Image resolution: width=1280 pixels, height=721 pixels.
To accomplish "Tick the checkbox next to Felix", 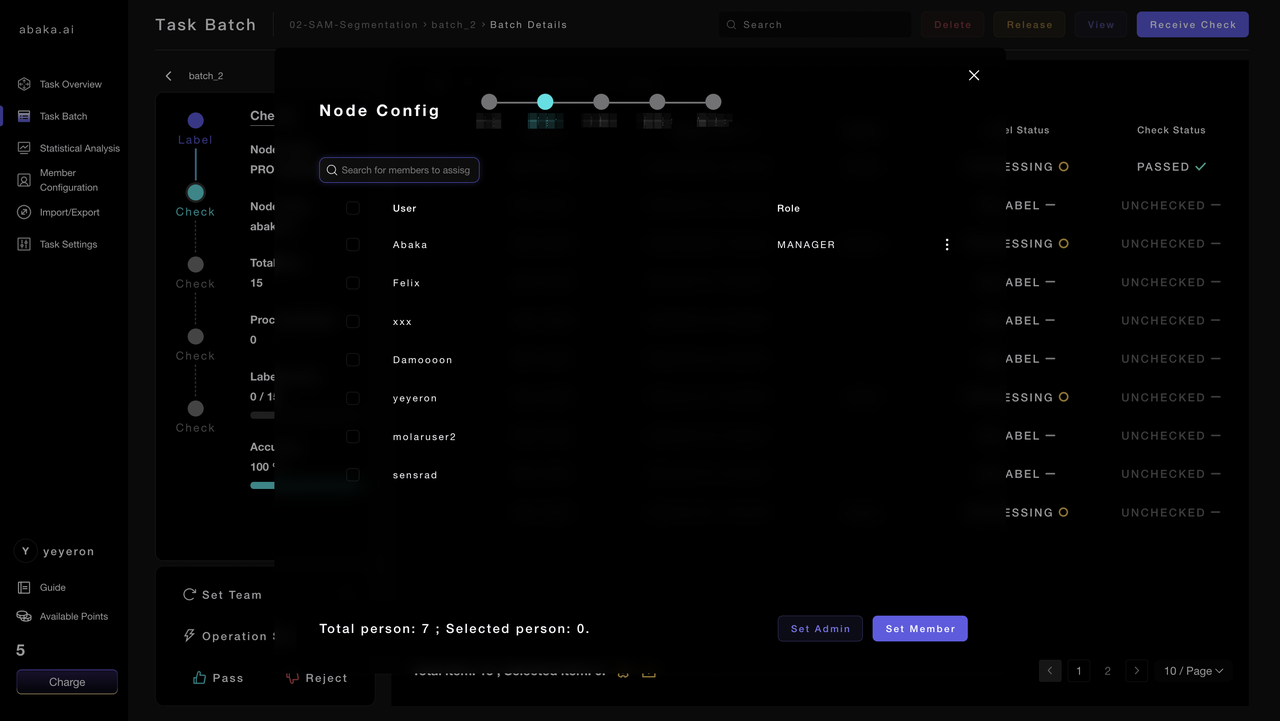I will point(353,283).
